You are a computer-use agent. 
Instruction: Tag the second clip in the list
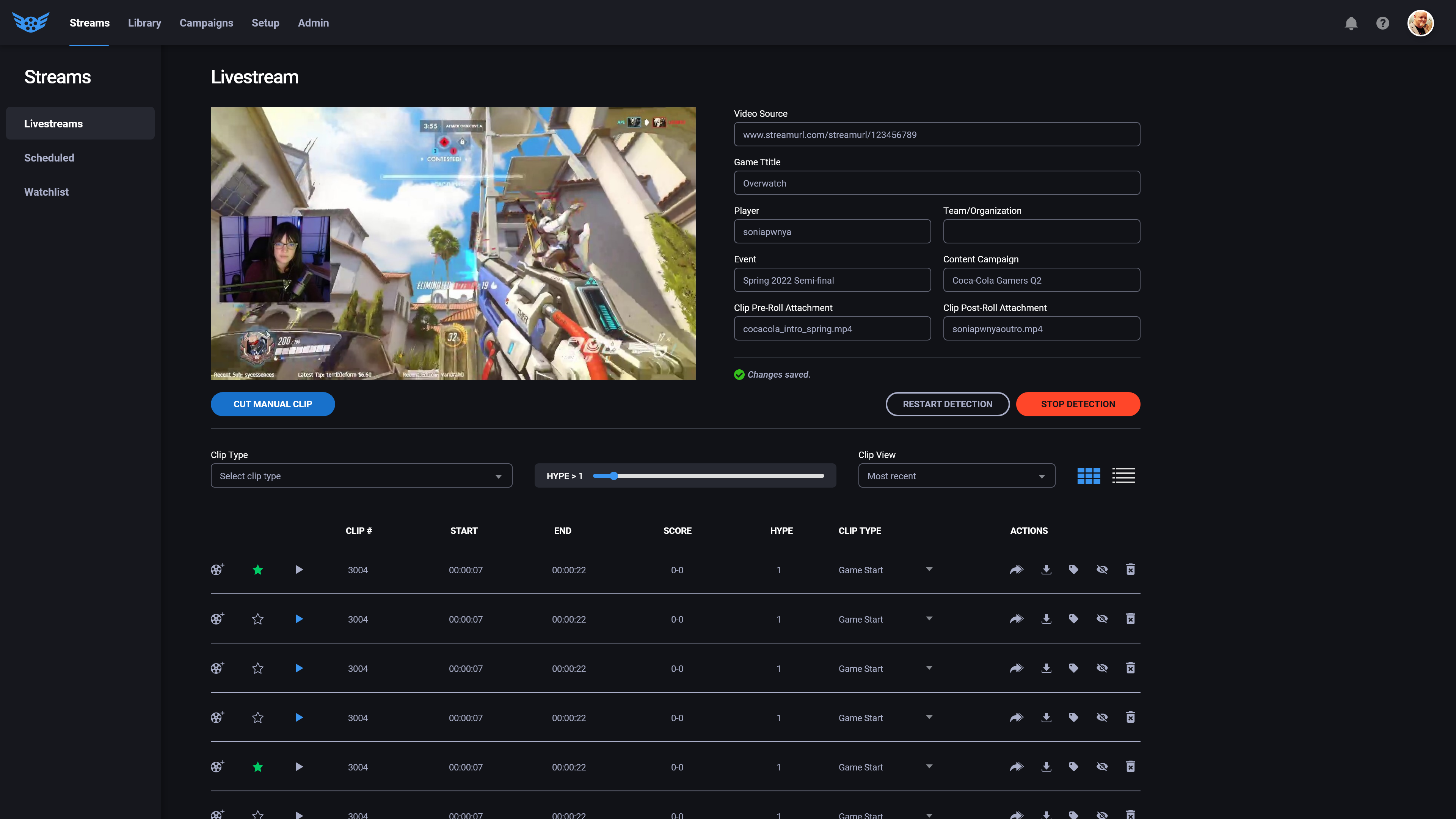(1073, 619)
